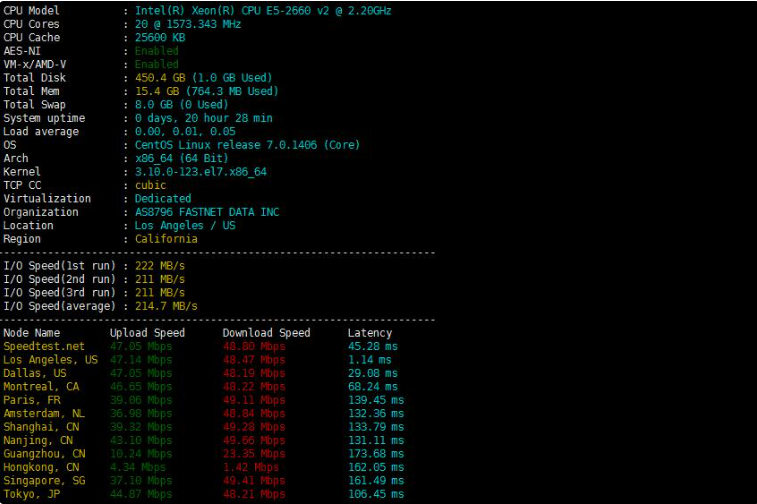Viewport: 757px width, 504px height.
Task: Click the Region California value
Action: (x=166, y=239)
